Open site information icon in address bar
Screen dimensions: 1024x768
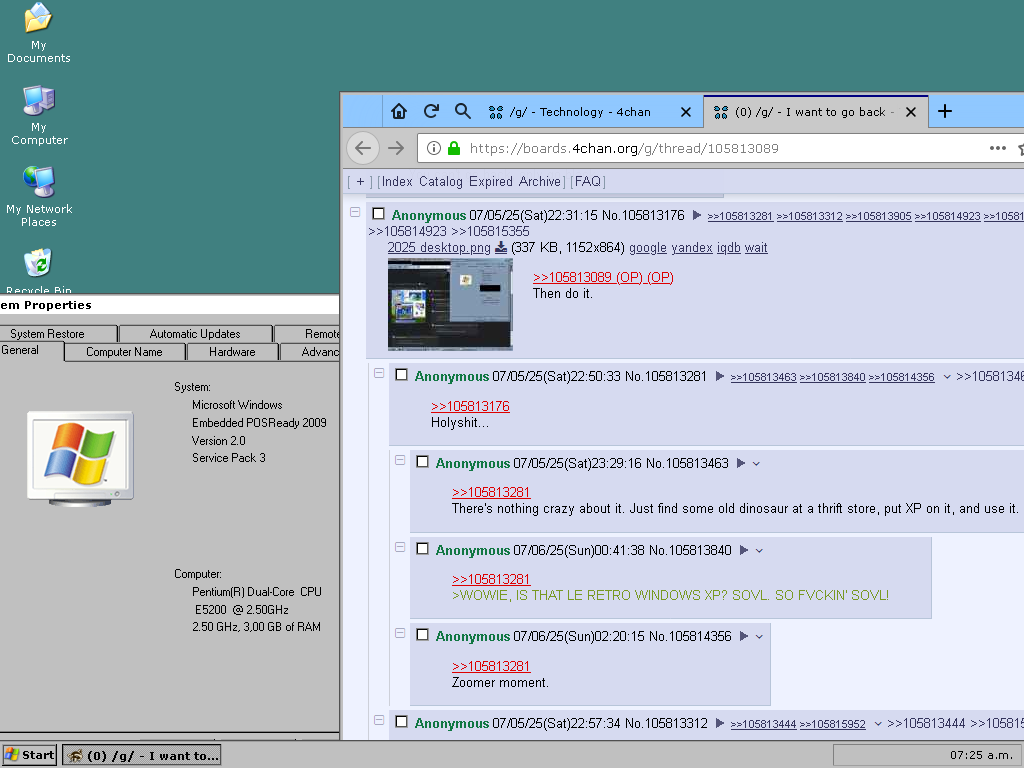tap(434, 148)
